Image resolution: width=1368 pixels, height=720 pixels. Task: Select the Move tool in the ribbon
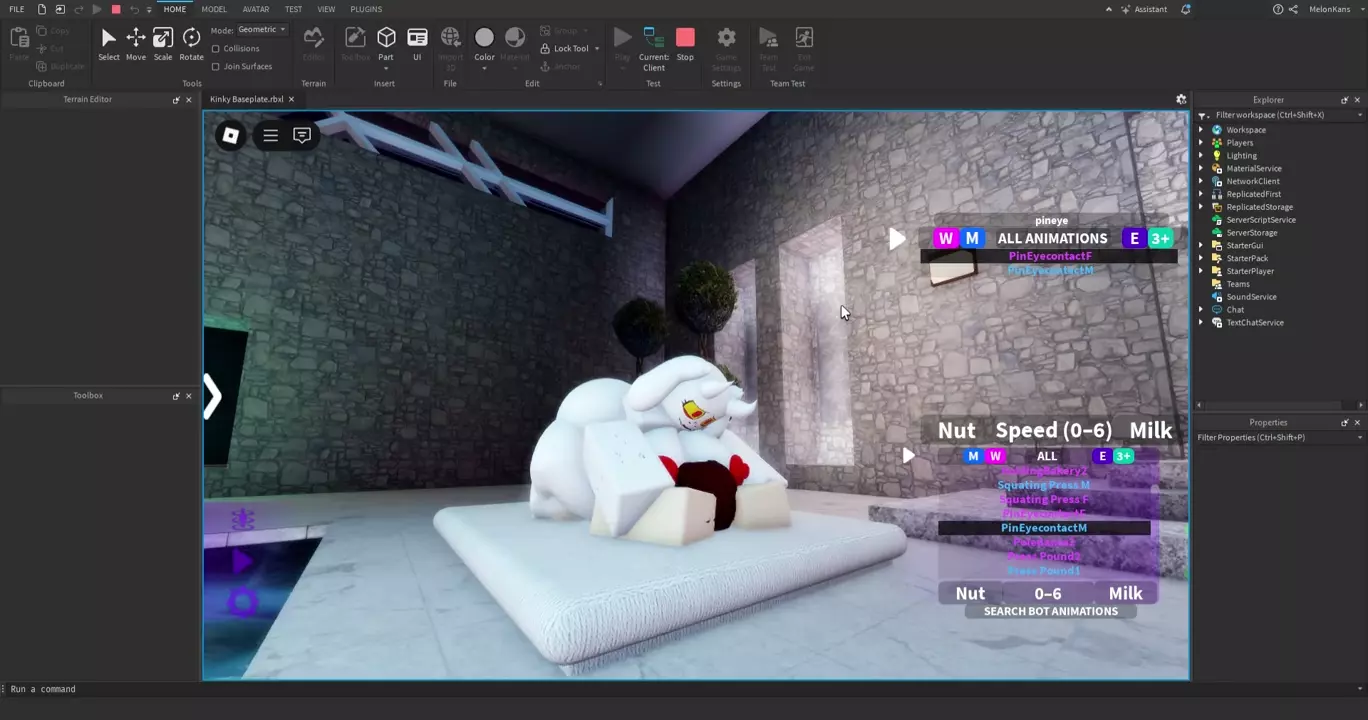click(135, 44)
